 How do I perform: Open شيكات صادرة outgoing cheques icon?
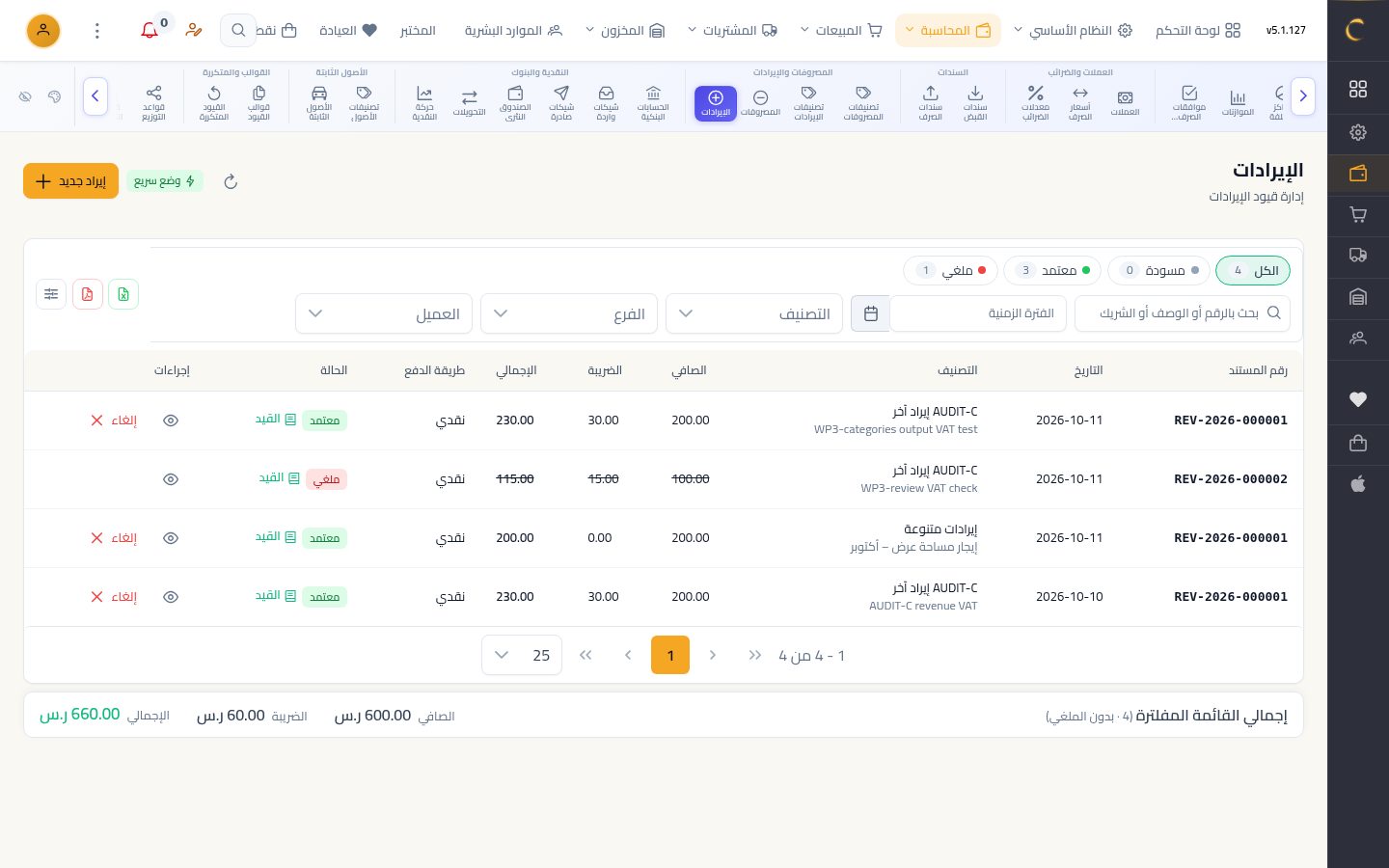click(561, 102)
